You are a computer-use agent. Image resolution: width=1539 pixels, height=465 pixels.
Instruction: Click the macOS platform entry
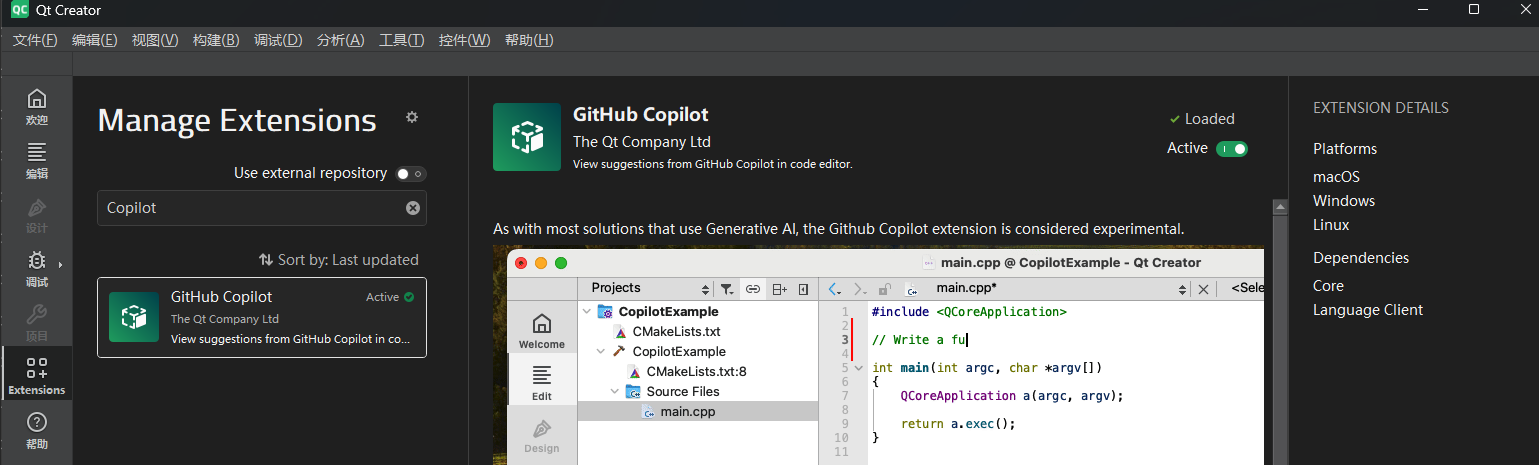(1336, 176)
